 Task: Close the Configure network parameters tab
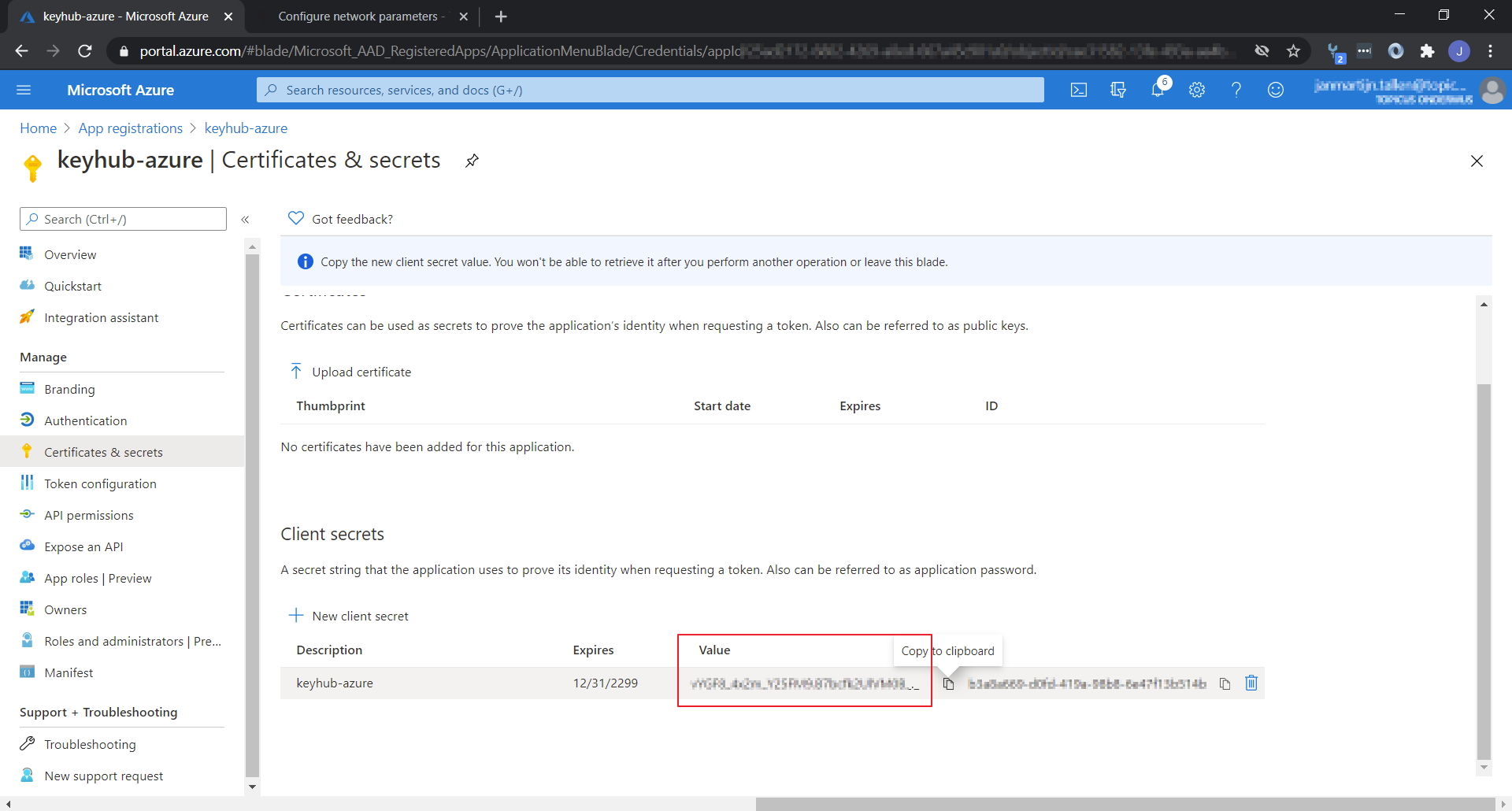(x=464, y=17)
